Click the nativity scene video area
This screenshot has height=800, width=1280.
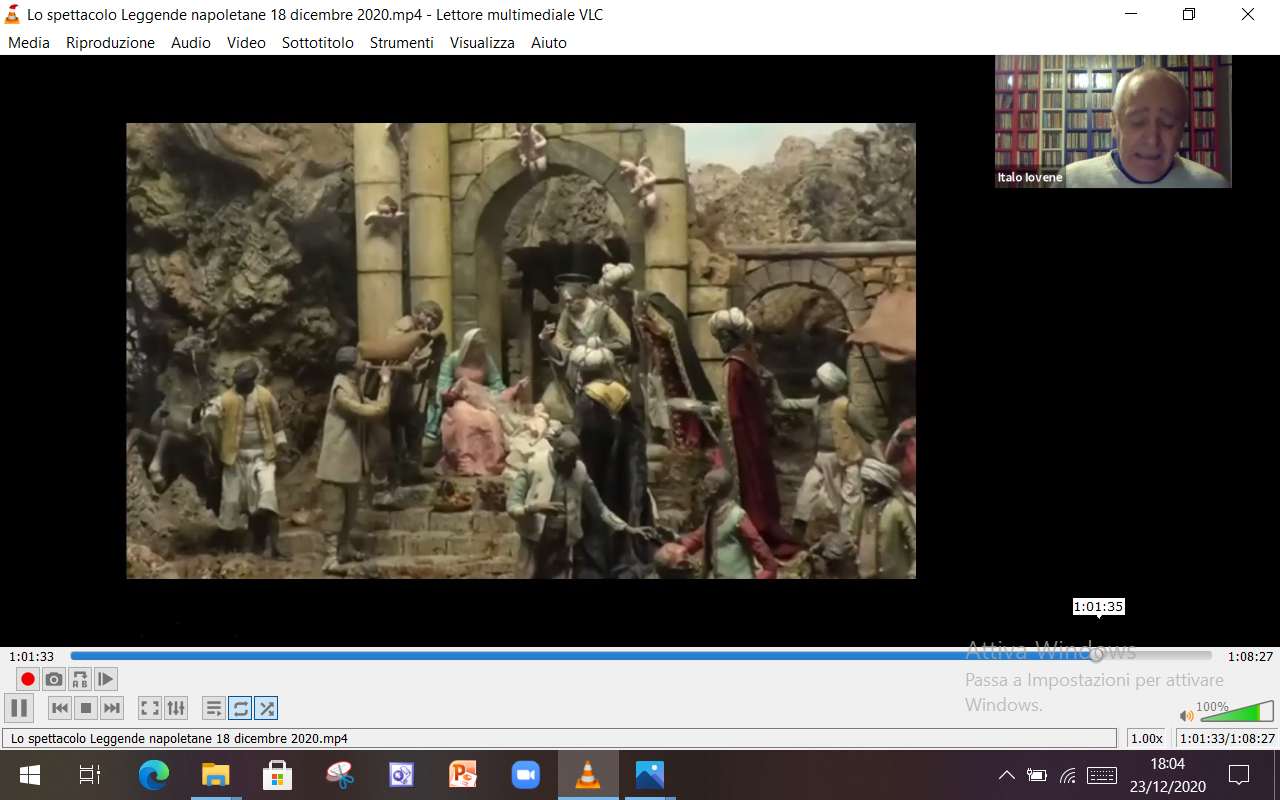coord(521,351)
